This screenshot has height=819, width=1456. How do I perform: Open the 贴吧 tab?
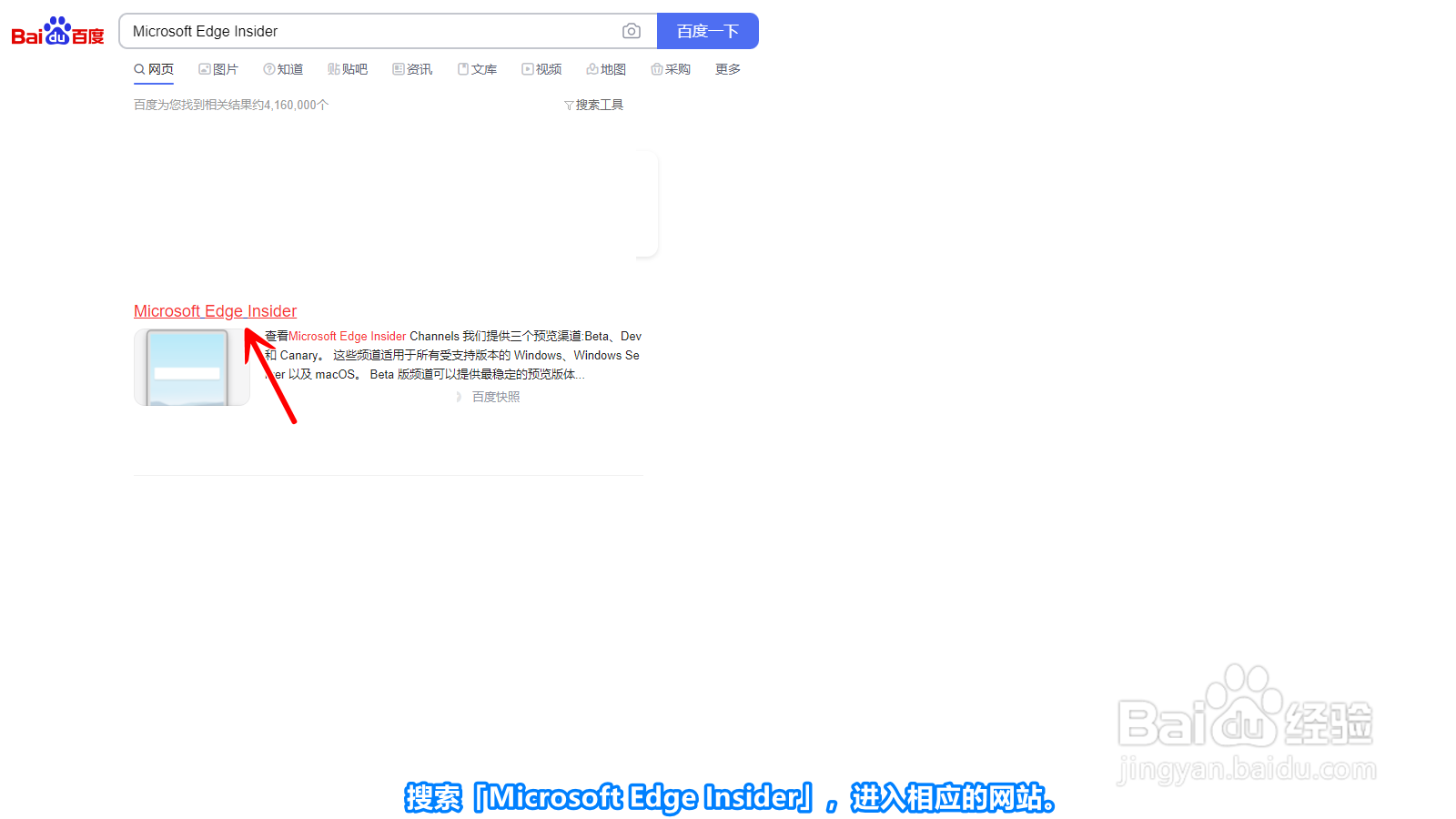(x=348, y=69)
